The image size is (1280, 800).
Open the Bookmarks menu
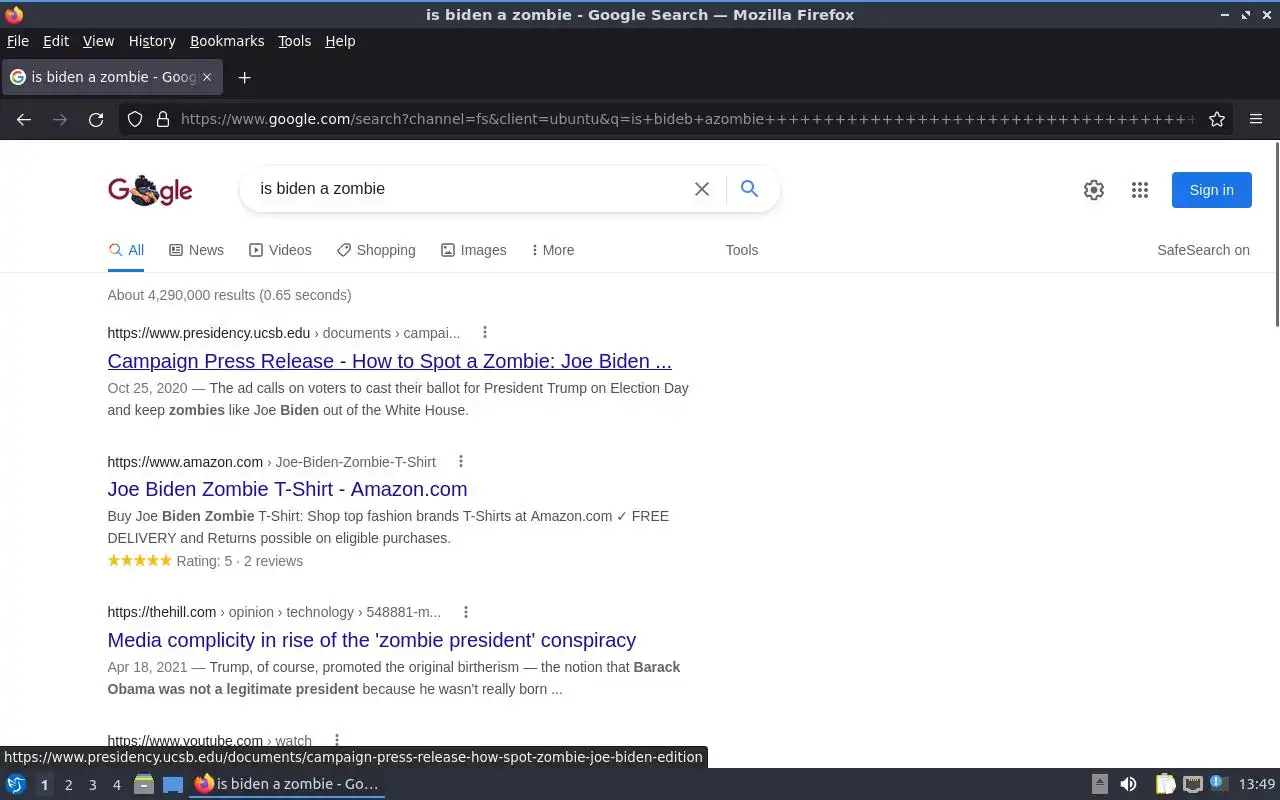click(227, 41)
